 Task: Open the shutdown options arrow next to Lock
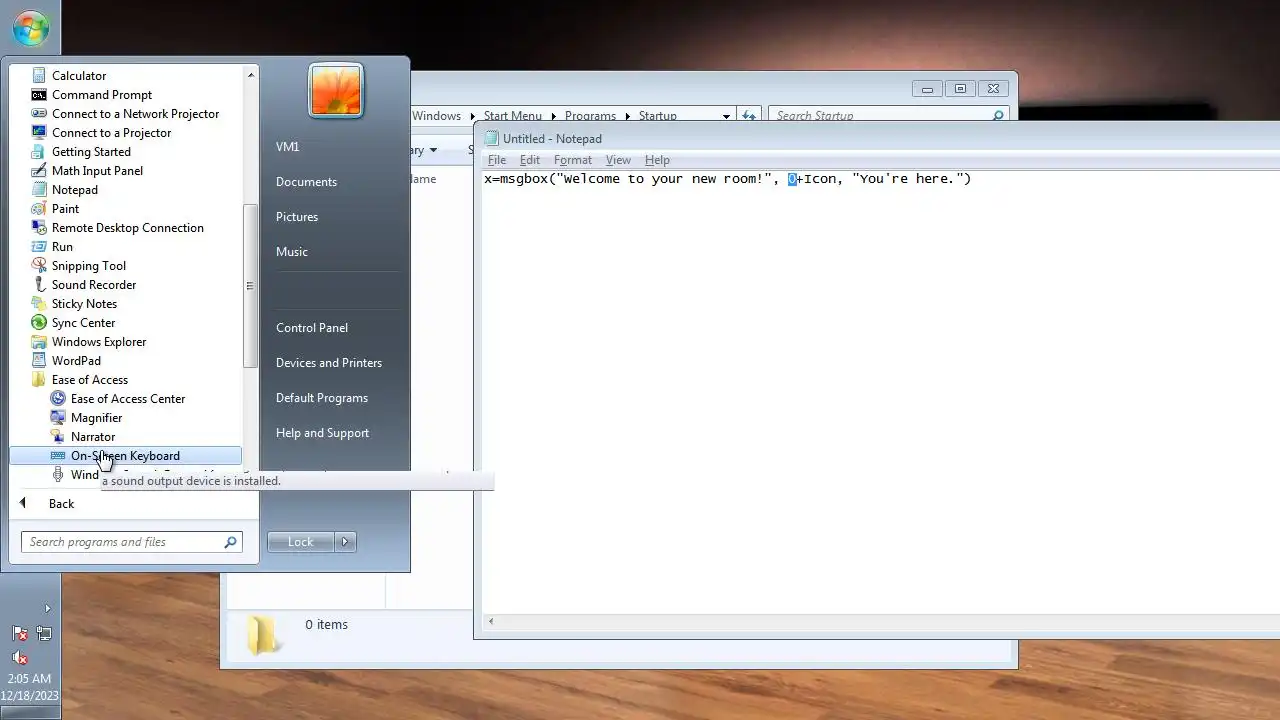345,542
